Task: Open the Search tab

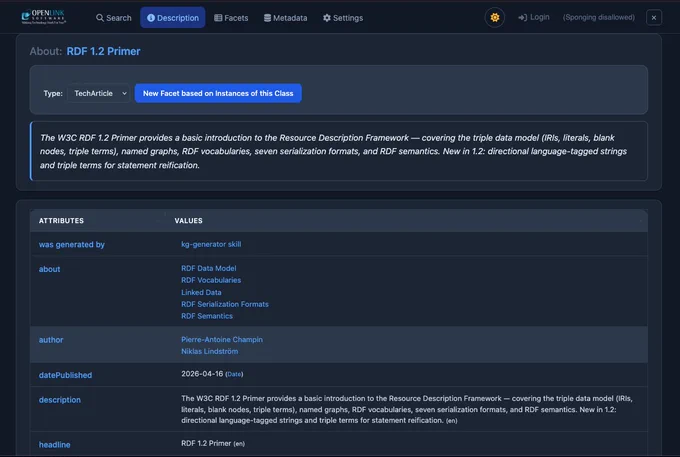Action: click(114, 18)
